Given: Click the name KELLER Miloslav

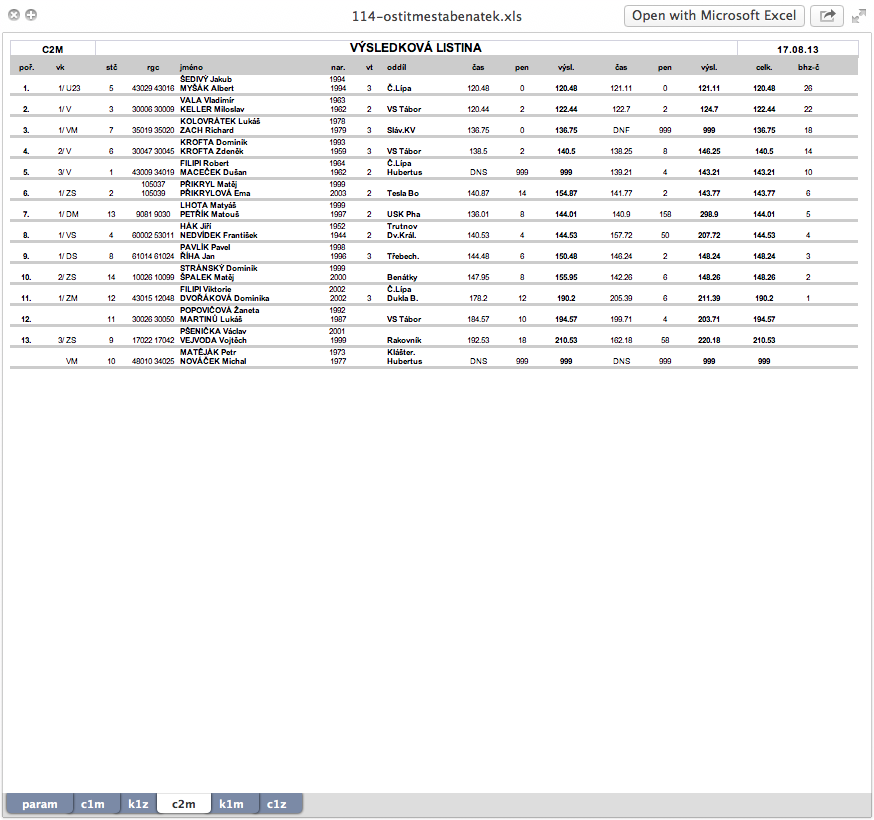Looking at the screenshot, I should tap(212, 109).
